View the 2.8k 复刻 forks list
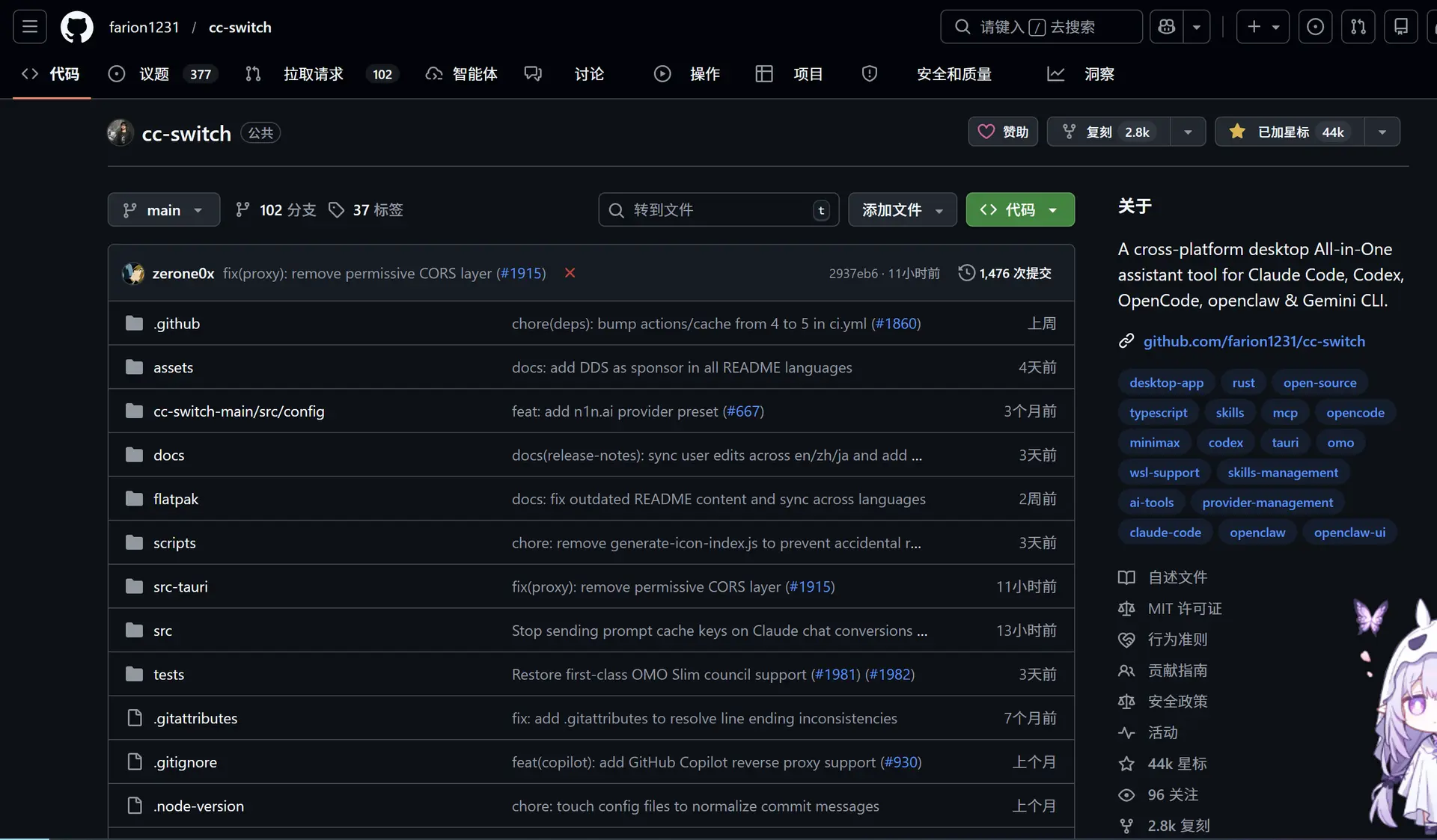Viewport: 1437px width, 840px height. [x=1164, y=826]
